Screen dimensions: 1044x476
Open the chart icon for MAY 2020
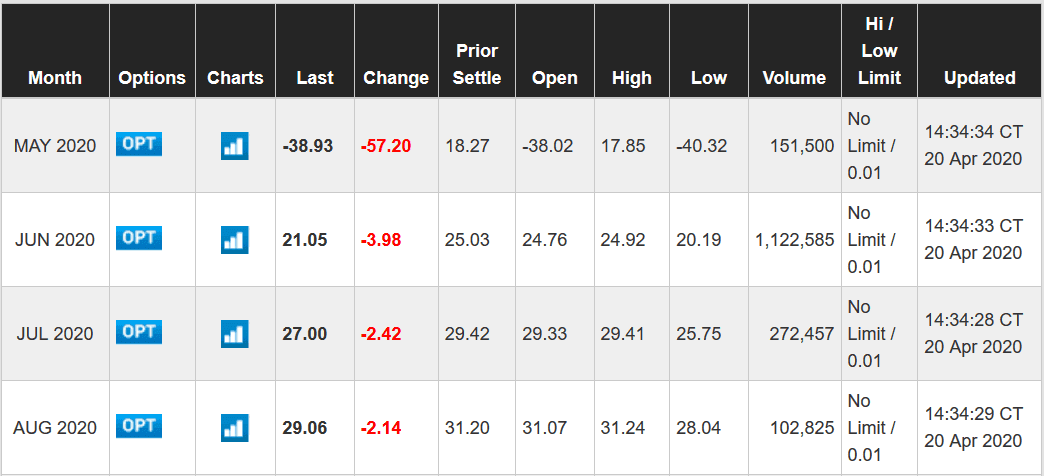[x=234, y=146]
